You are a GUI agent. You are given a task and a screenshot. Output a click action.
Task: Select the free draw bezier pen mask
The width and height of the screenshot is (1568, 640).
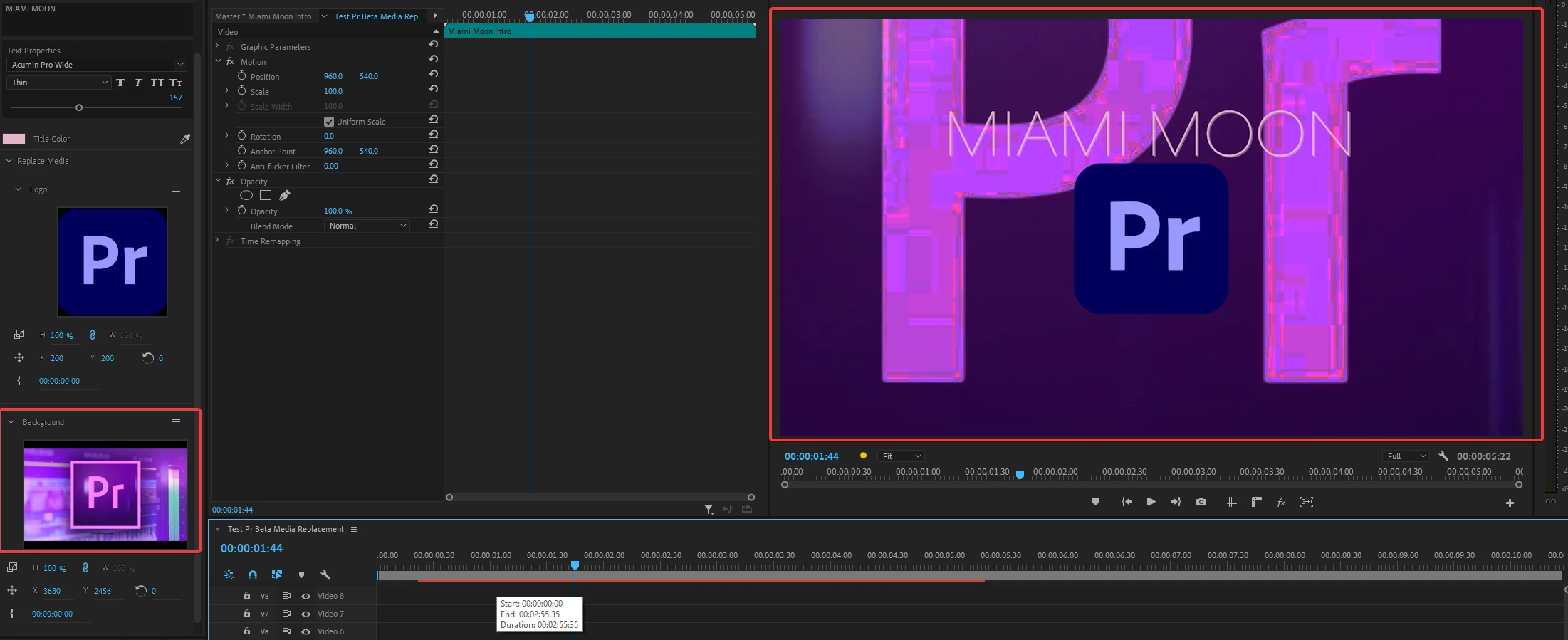(284, 195)
